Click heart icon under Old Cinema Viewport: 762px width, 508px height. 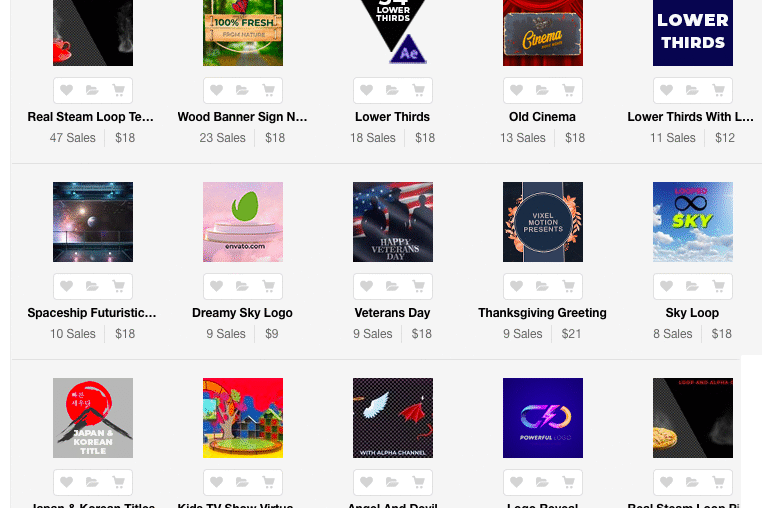[x=517, y=90]
